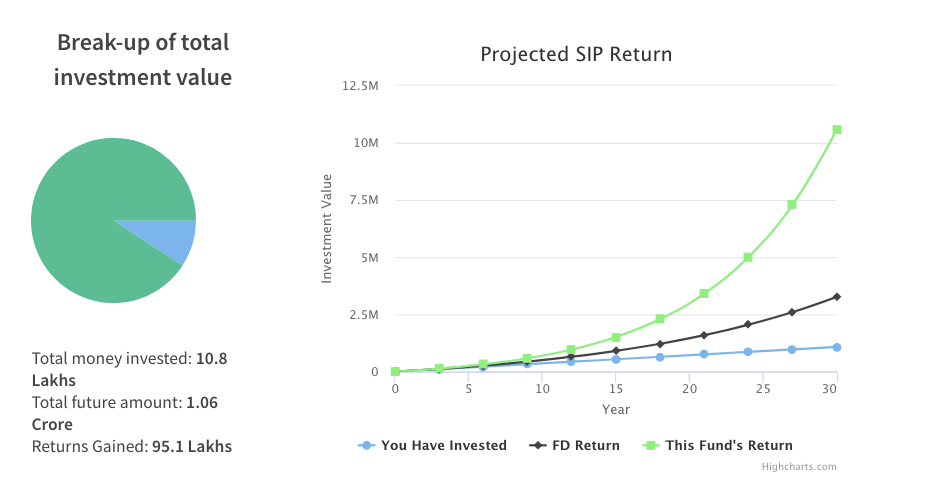
Task: Click the invested amount dot at year 24
Action: (x=748, y=352)
